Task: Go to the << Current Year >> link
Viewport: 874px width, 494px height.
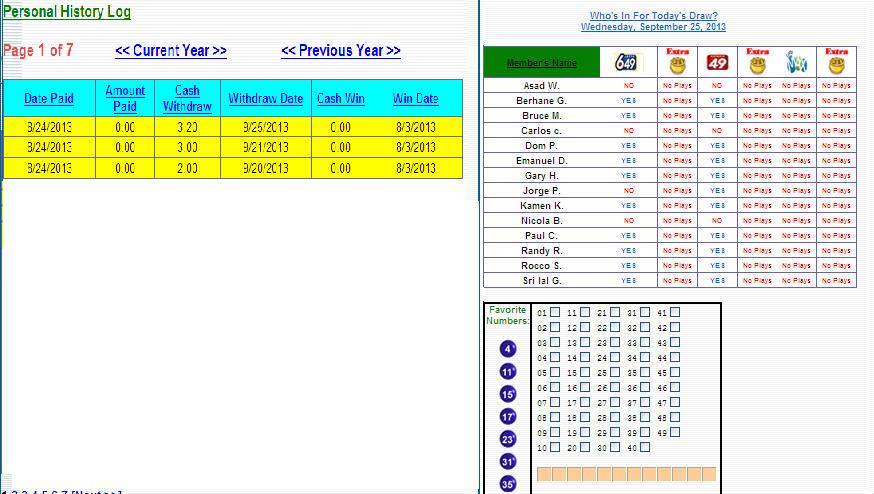Action: coord(171,51)
